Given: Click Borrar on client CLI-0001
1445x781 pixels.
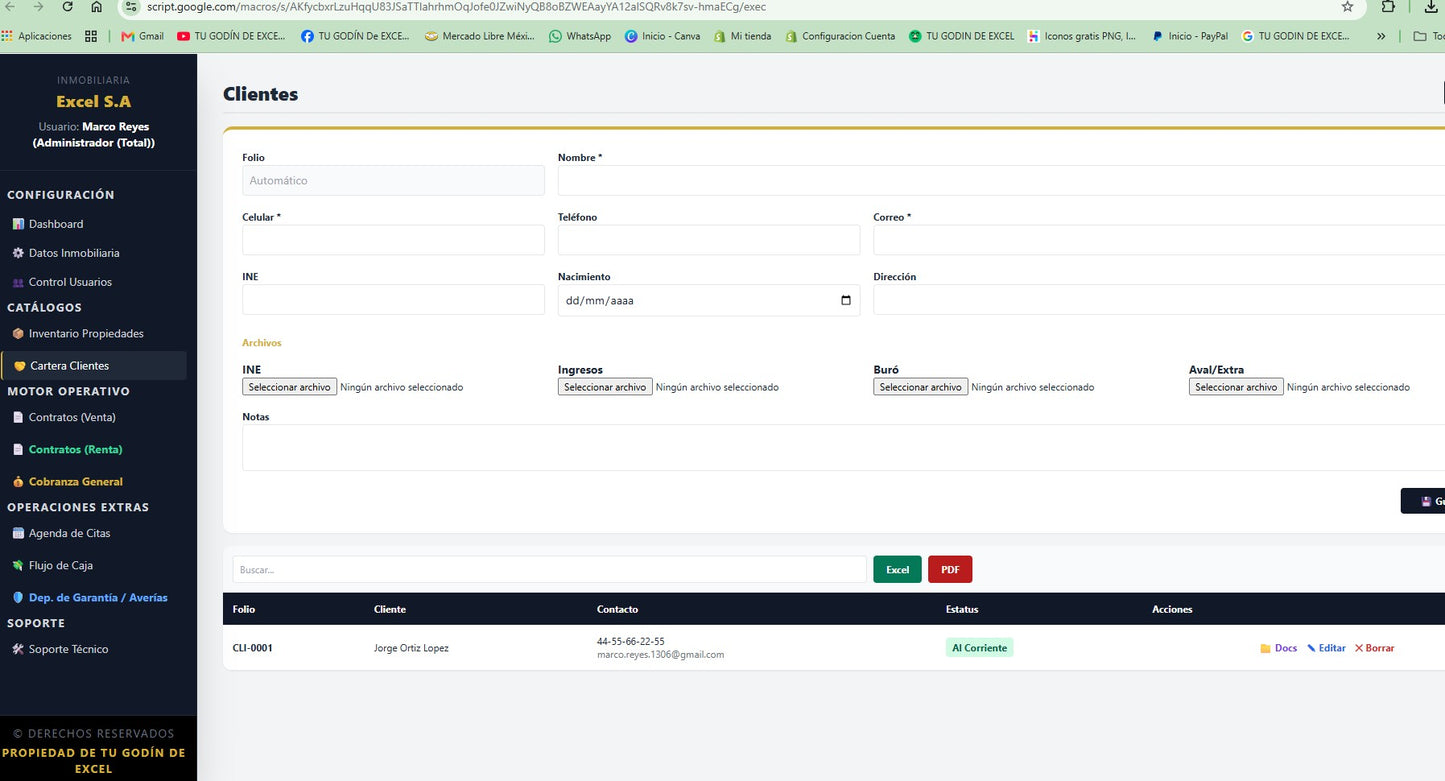Looking at the screenshot, I should tap(1374, 648).
